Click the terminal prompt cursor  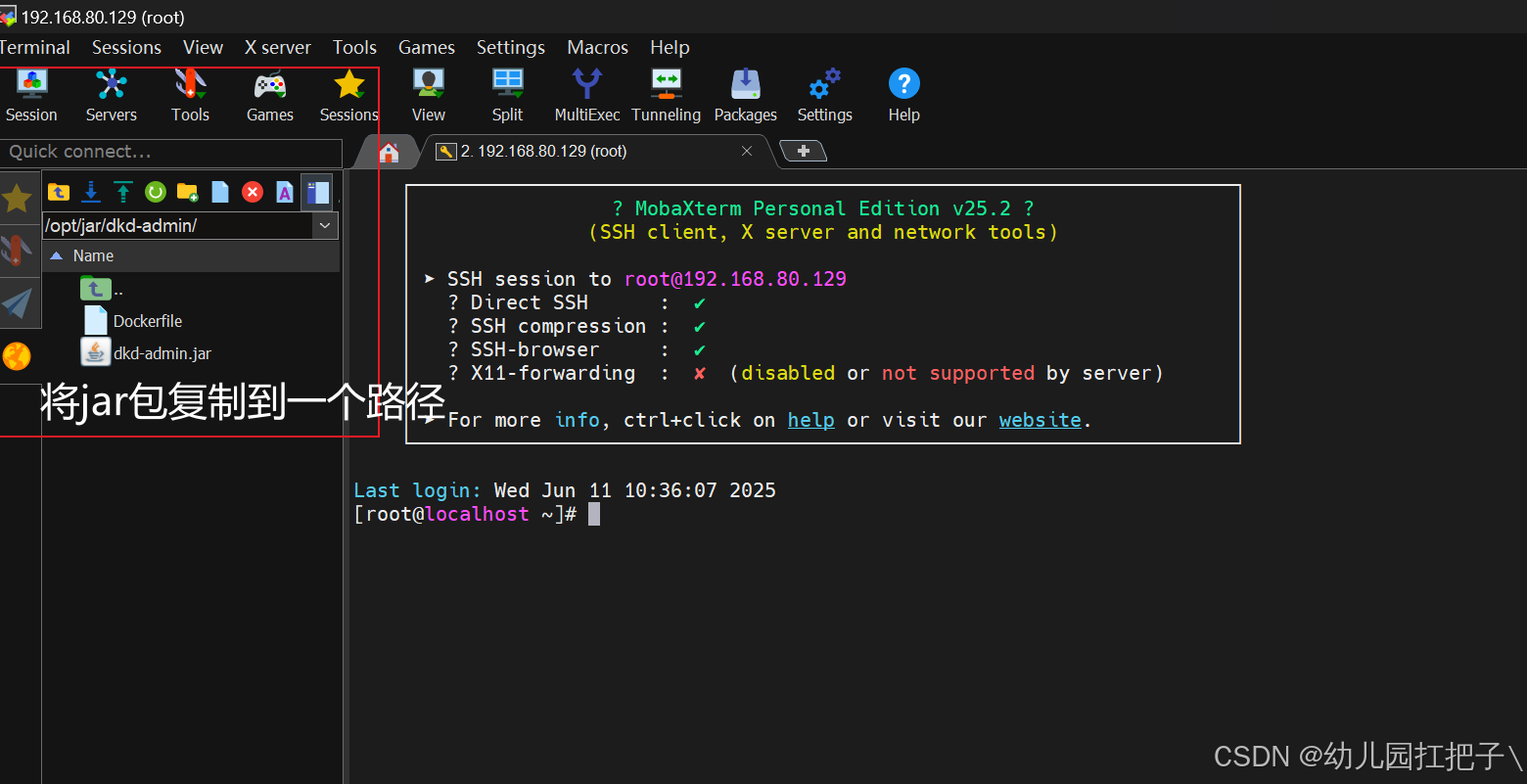tap(594, 514)
